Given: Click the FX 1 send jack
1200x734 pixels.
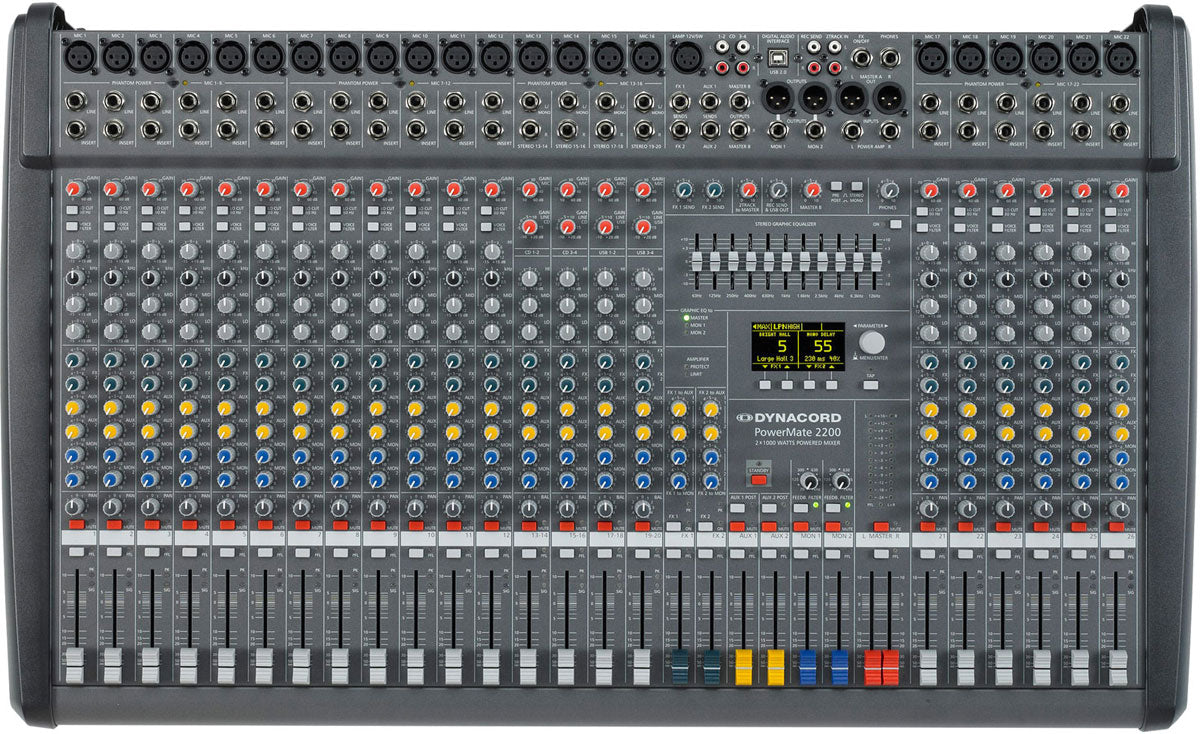Looking at the screenshot, I should [680, 101].
